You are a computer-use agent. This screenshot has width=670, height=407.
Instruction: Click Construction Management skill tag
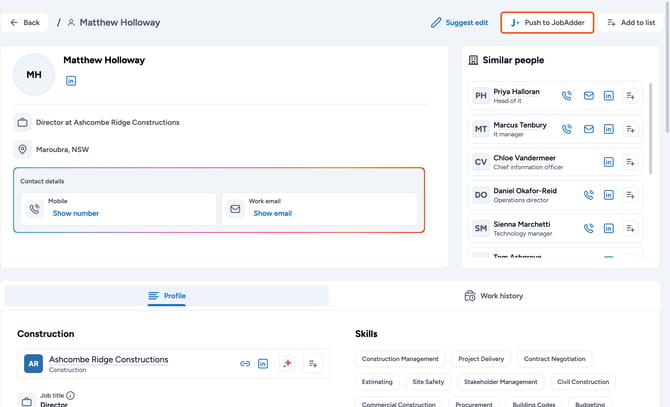(x=400, y=359)
